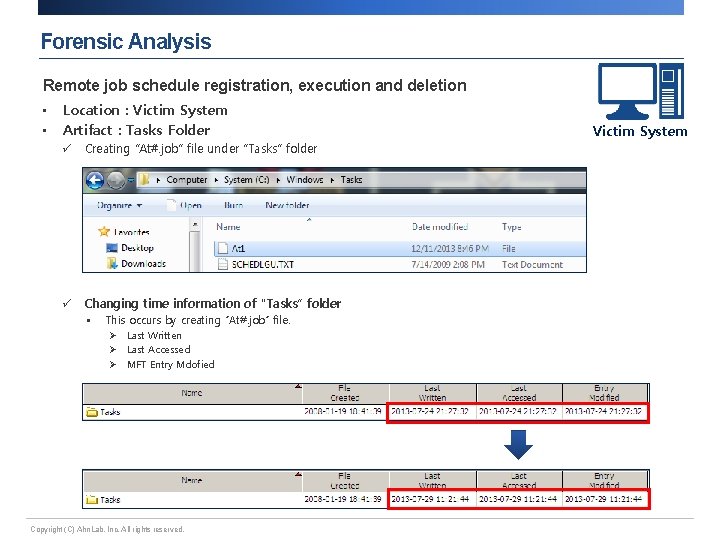Click the 7/14/2009 2:08 PM date cell

click(448, 264)
